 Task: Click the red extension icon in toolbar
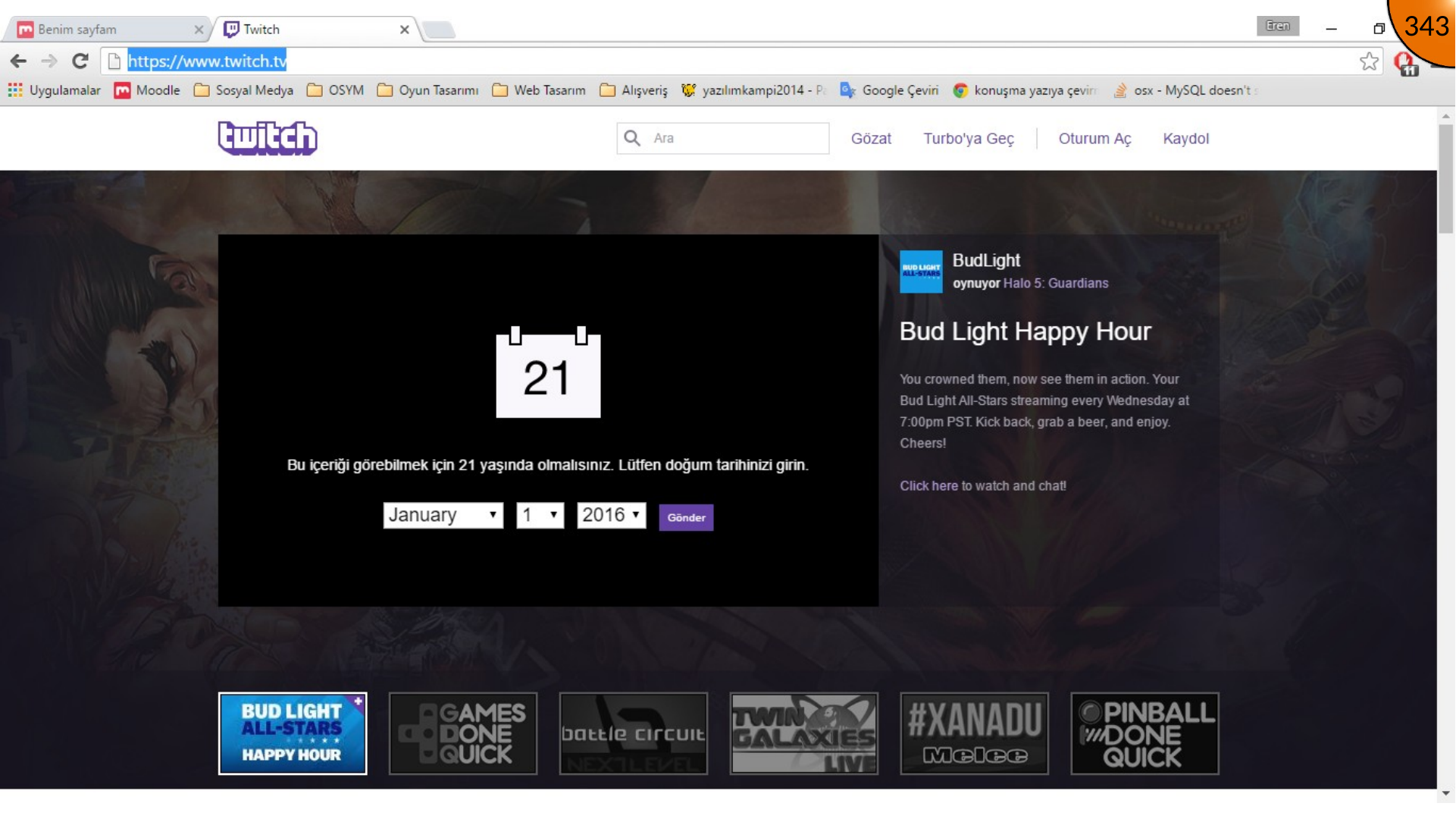click(1404, 63)
